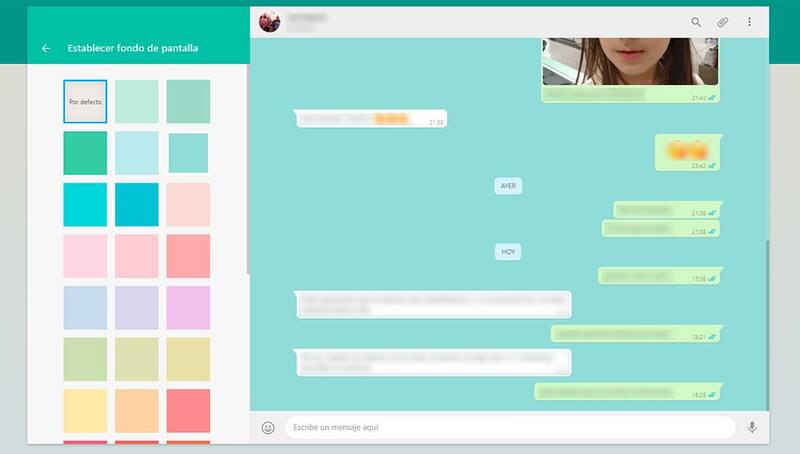Select the bright cyan wallpaper swatch

pyautogui.click(x=85, y=204)
